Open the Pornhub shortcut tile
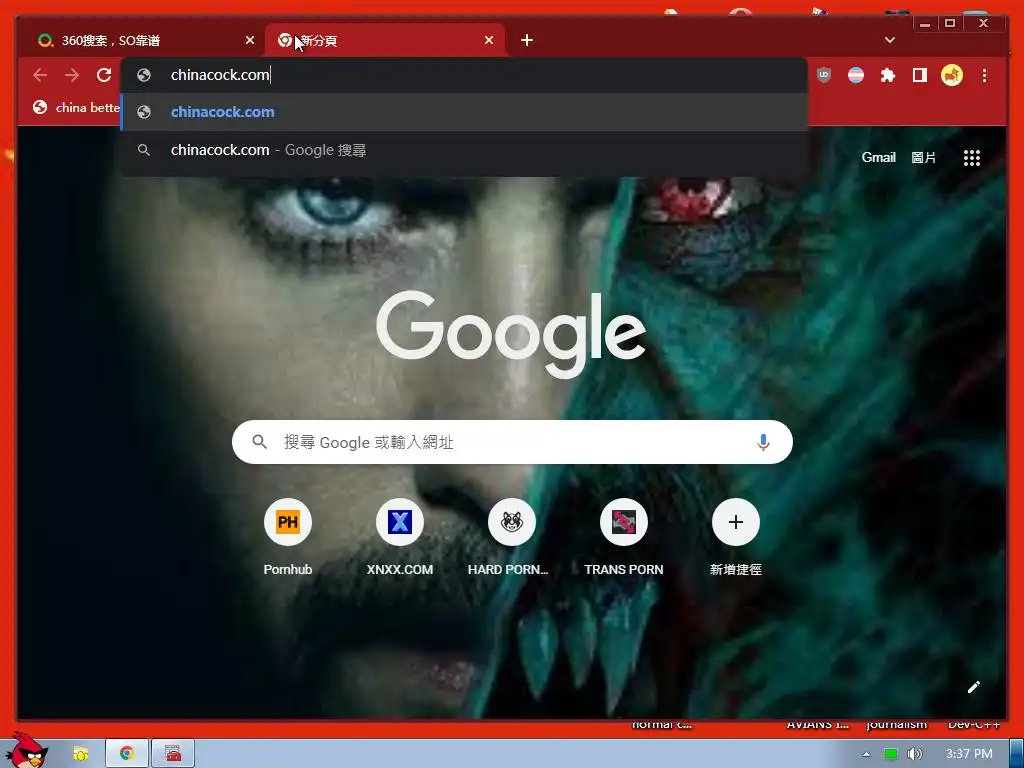Screen dimensions: 1024x768 tap(287, 538)
